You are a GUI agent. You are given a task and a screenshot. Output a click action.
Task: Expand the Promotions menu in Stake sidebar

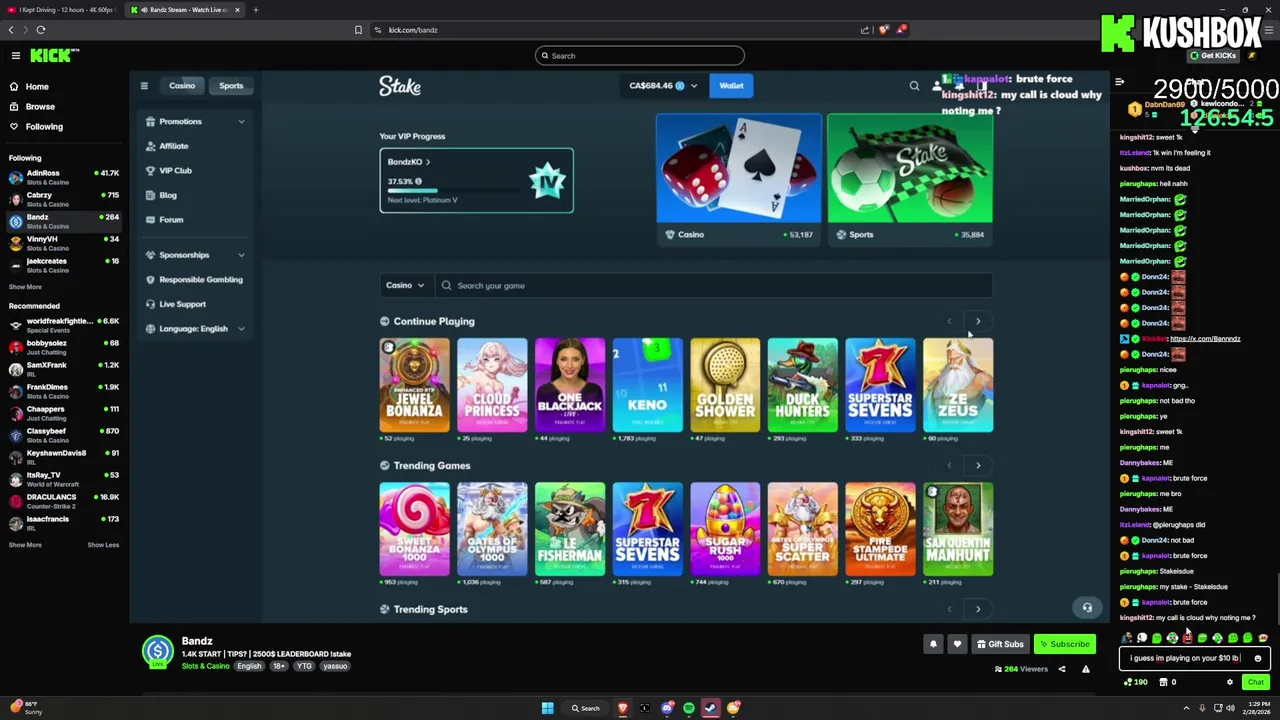[x=195, y=121]
